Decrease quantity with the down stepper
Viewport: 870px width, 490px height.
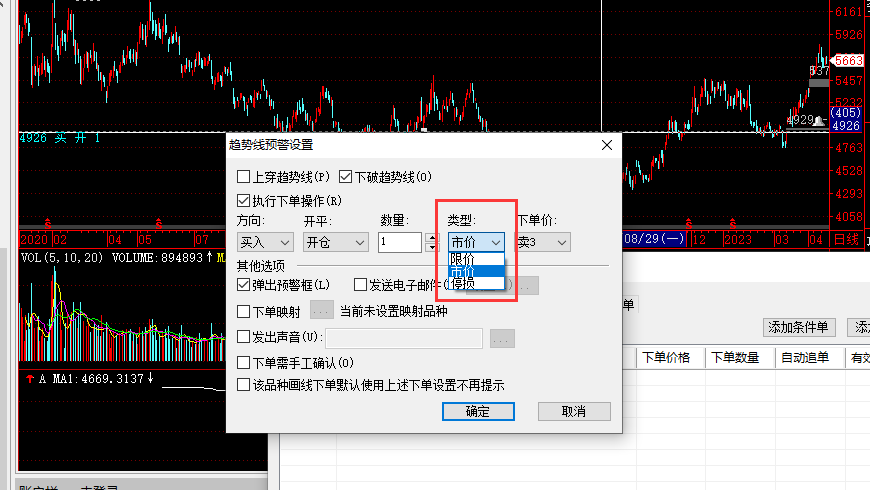point(432,247)
